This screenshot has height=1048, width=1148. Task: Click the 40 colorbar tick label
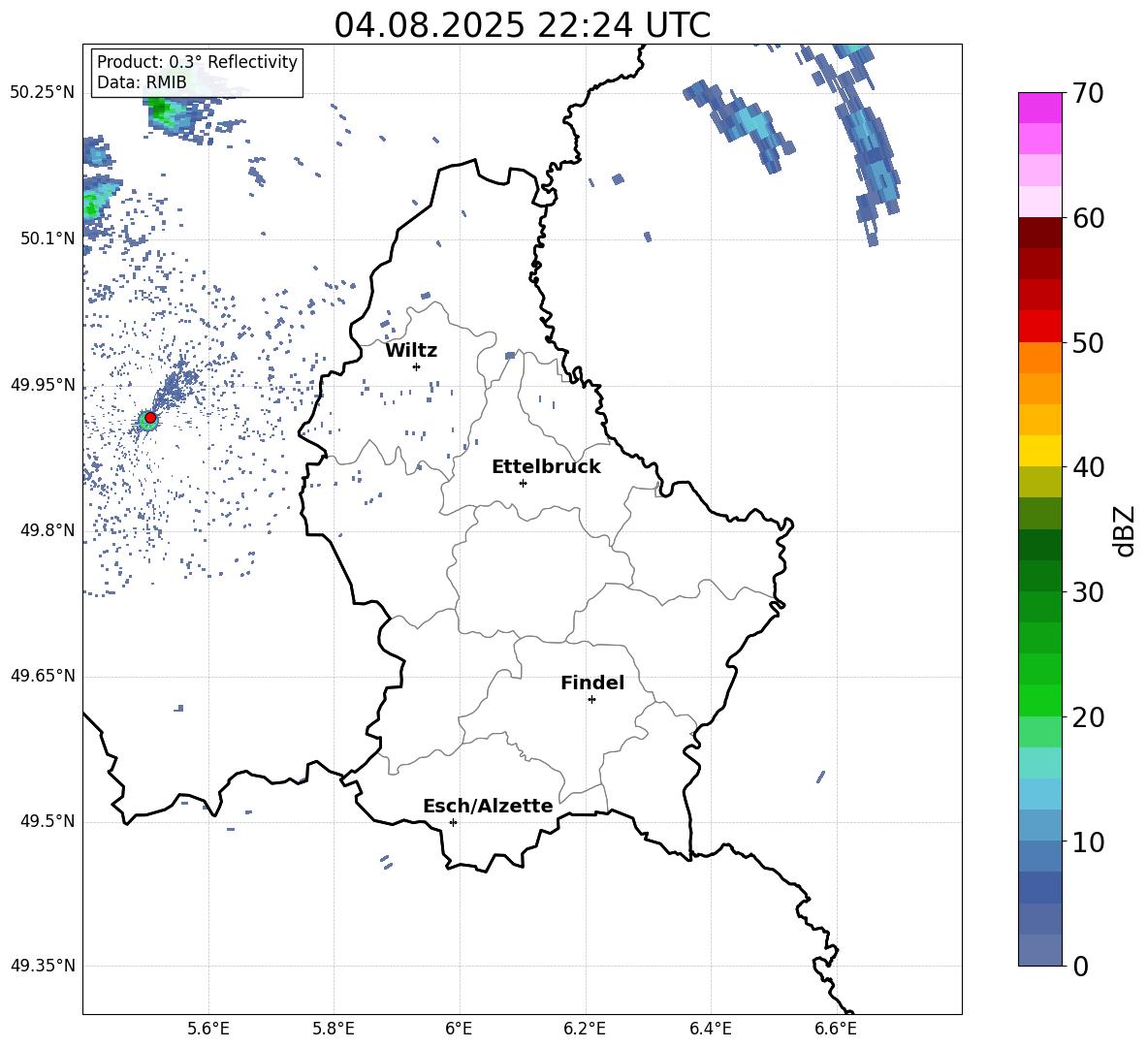click(1088, 467)
